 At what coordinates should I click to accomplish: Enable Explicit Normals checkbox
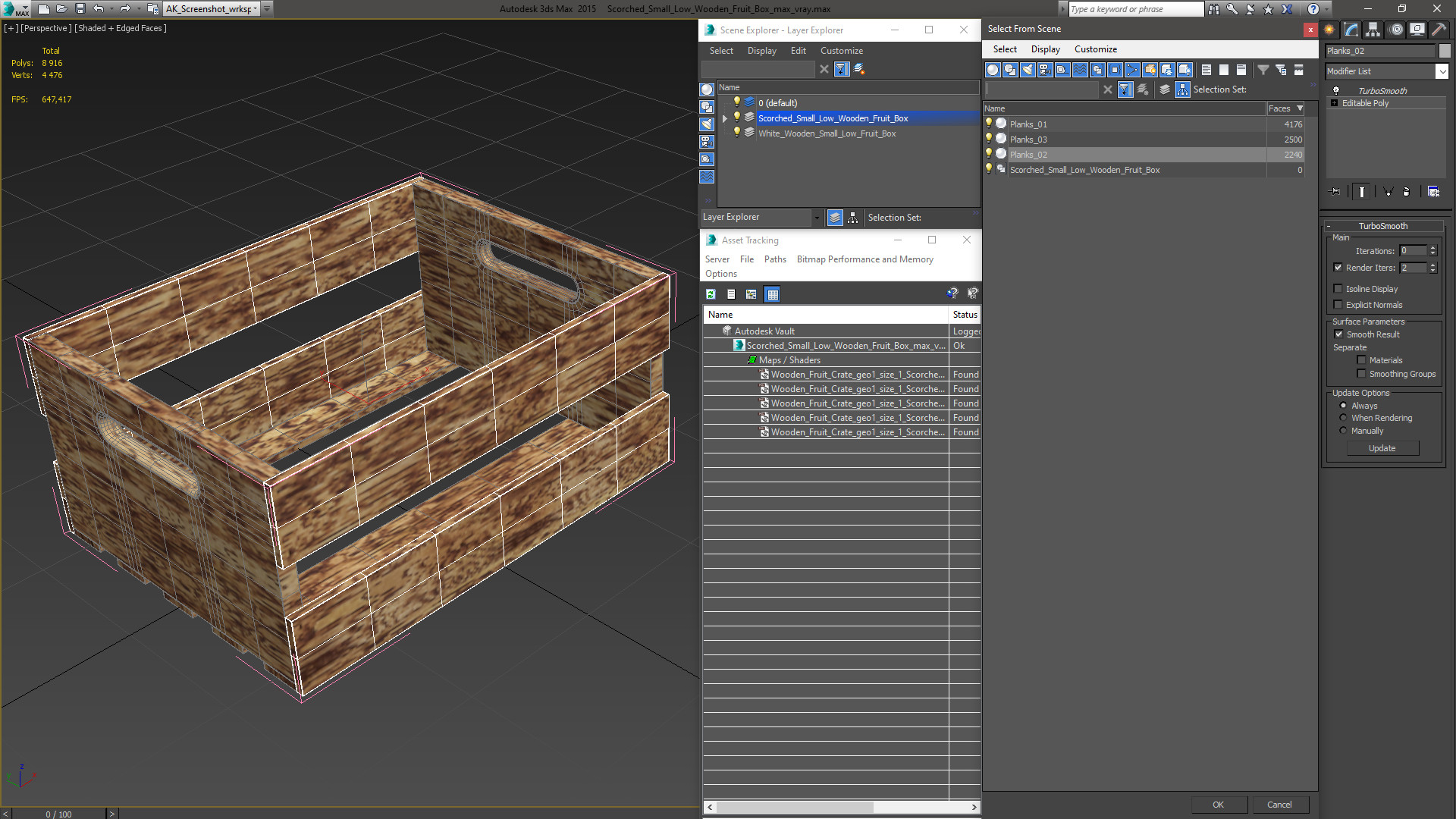pos(1338,305)
